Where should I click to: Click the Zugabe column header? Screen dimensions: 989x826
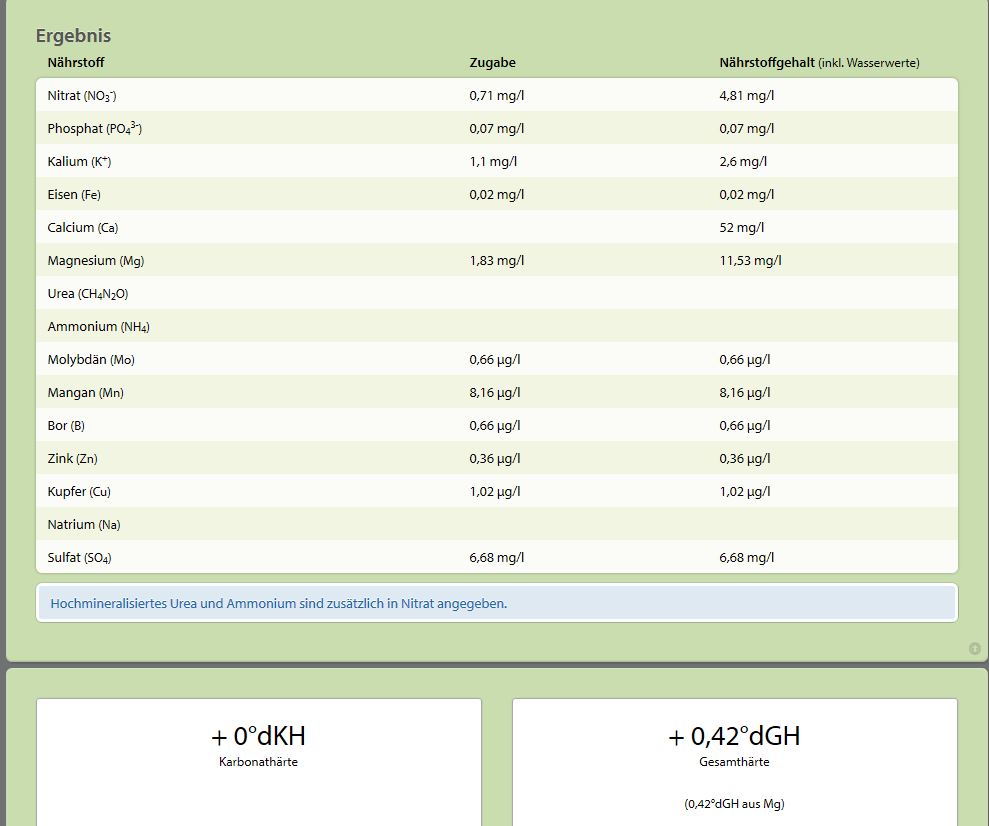click(492, 63)
